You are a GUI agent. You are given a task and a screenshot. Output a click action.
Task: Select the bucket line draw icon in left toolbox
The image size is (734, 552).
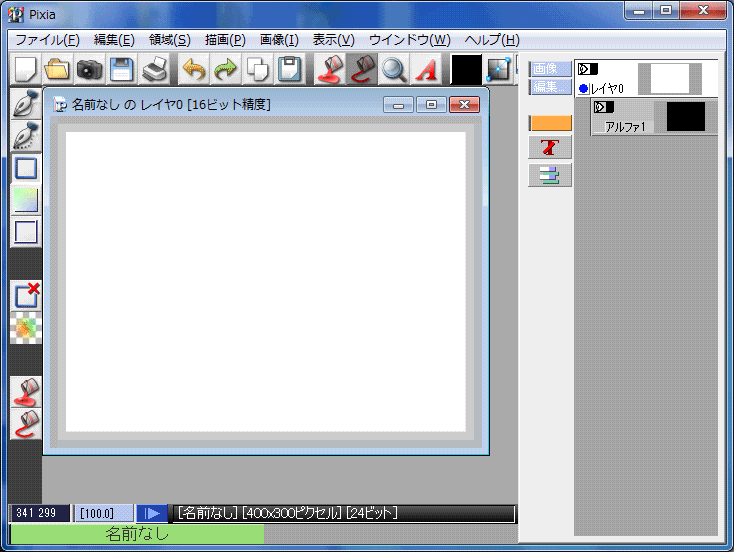[26, 424]
